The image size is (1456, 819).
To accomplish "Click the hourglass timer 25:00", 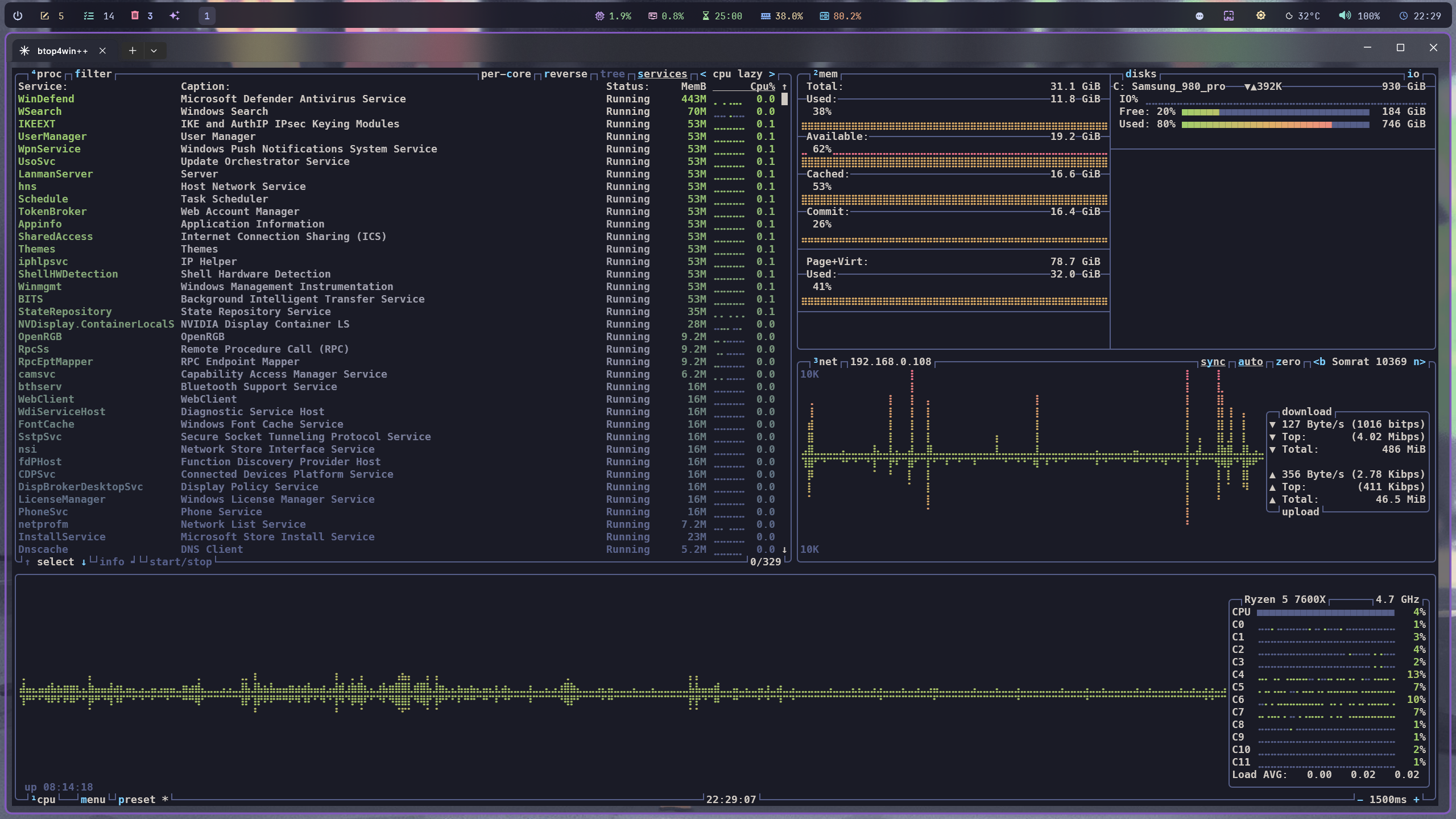I will click(722, 16).
